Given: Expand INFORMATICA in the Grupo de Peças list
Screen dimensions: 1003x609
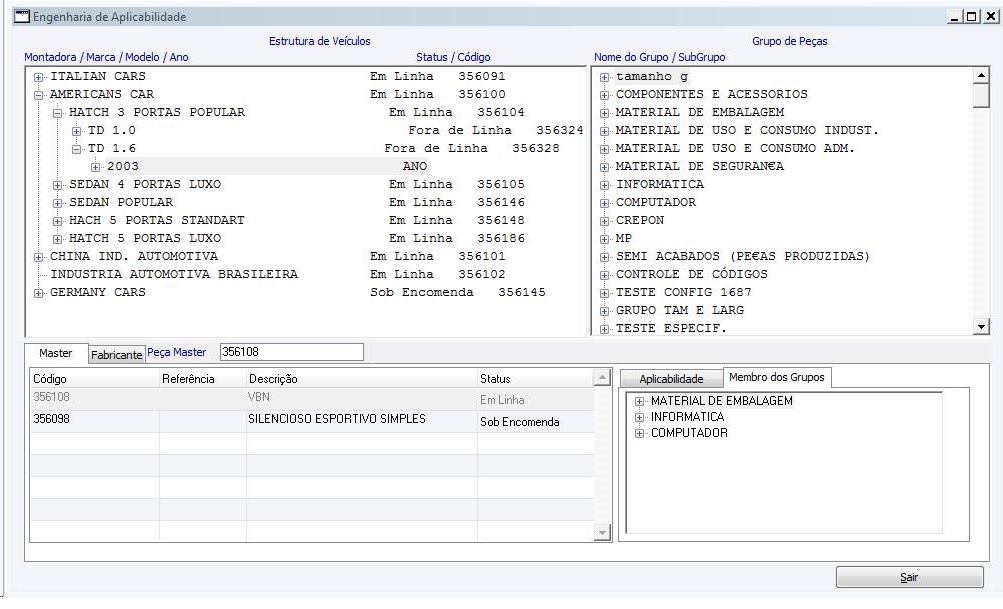Looking at the screenshot, I should (x=604, y=185).
